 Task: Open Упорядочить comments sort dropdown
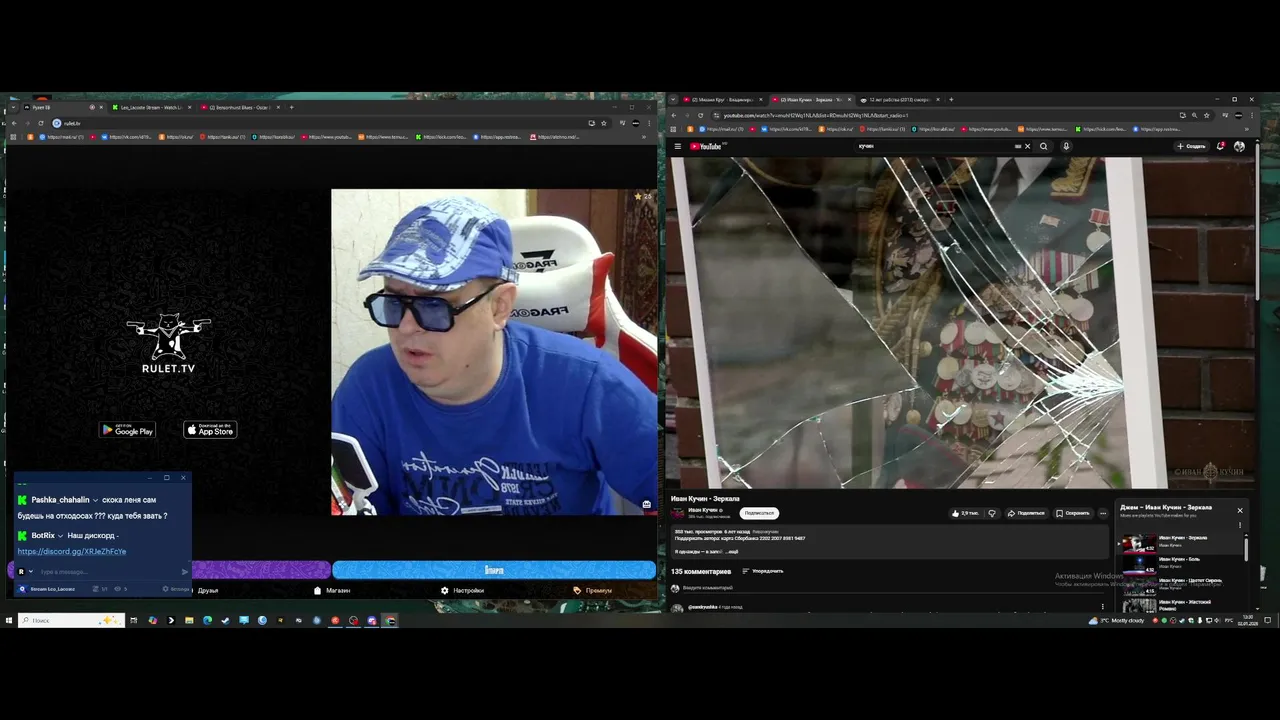pyautogui.click(x=762, y=571)
